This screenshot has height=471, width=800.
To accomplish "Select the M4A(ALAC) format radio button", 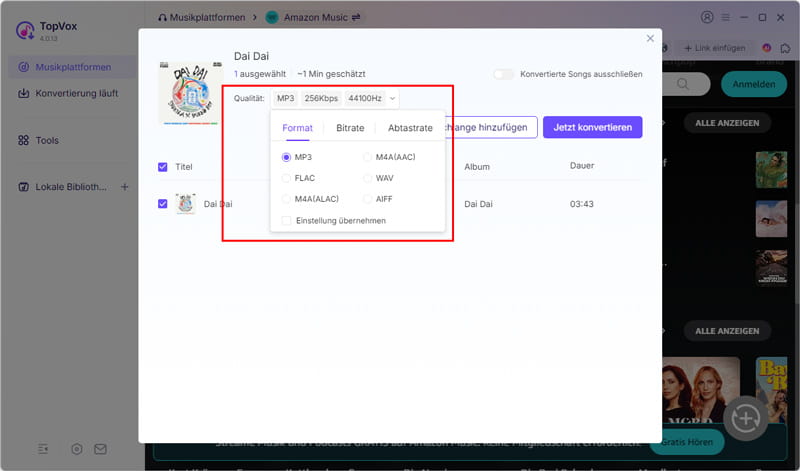I will coord(286,199).
